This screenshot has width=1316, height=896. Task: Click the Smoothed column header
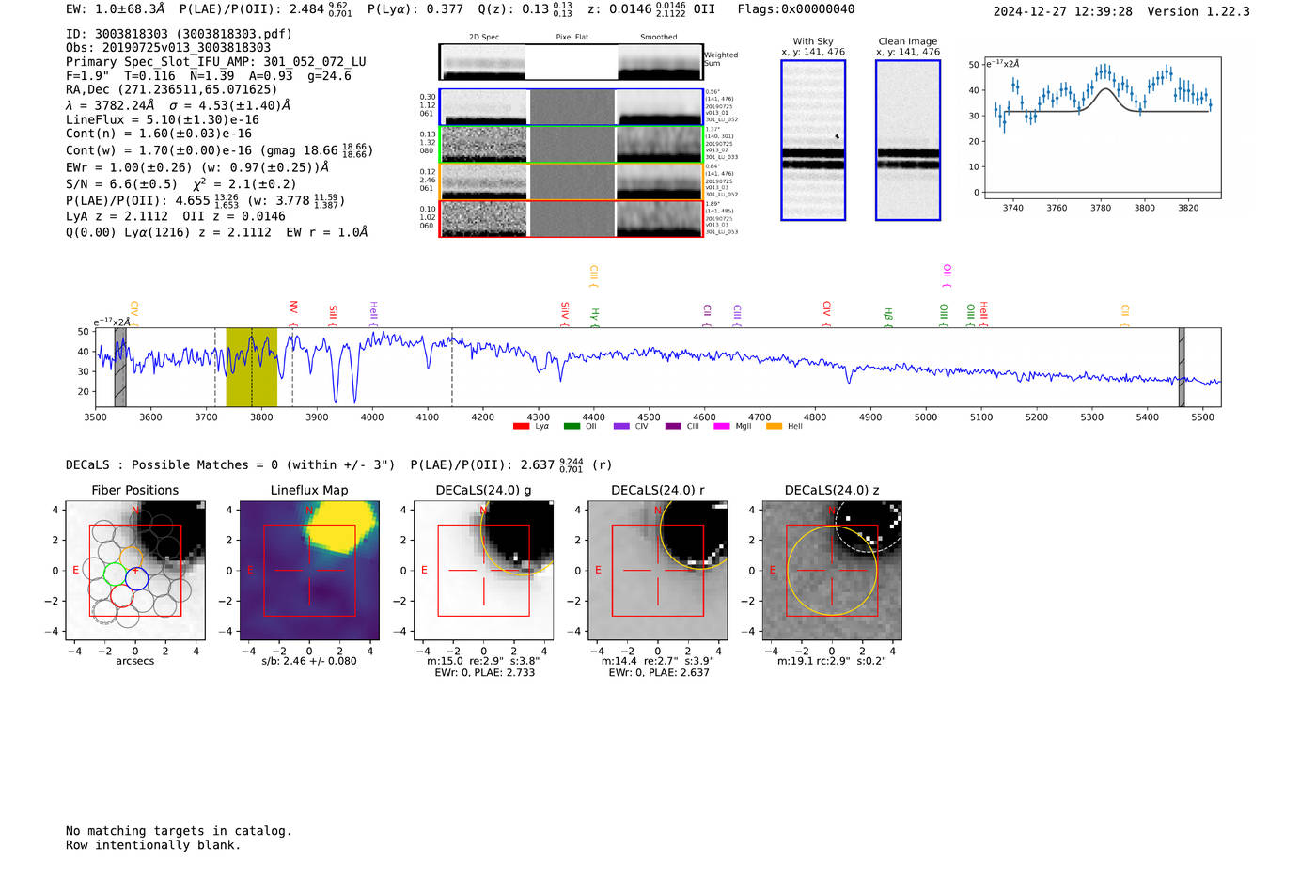659,37
